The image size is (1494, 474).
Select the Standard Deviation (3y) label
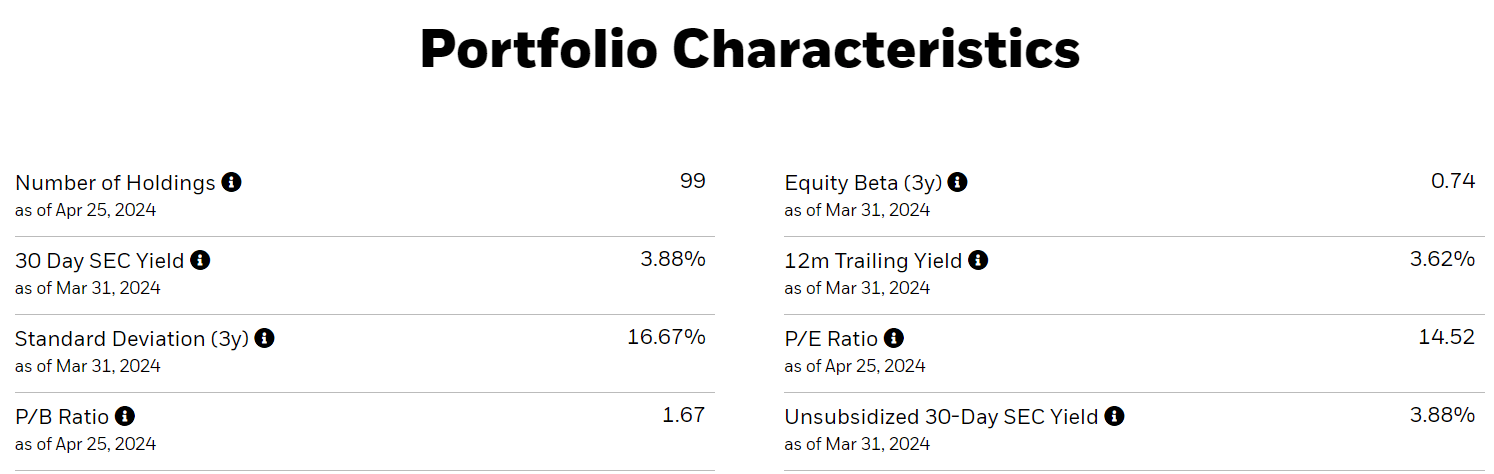(x=132, y=339)
